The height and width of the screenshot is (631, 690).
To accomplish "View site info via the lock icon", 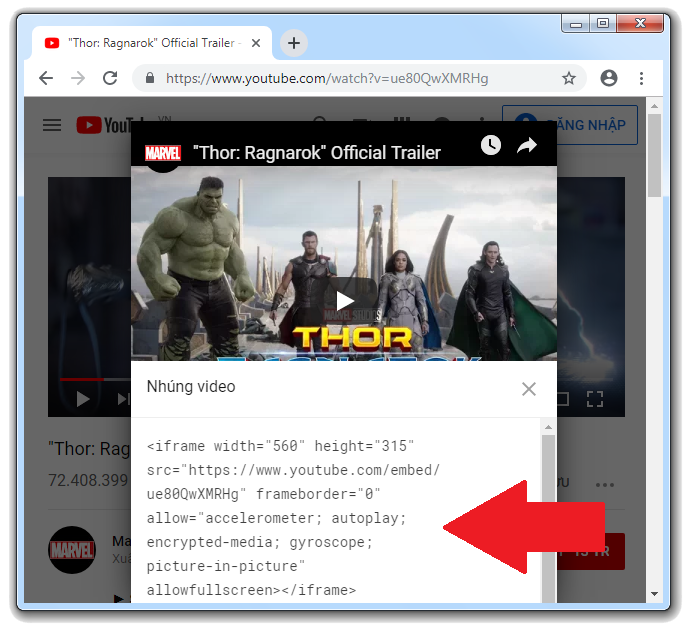I will (x=149, y=78).
